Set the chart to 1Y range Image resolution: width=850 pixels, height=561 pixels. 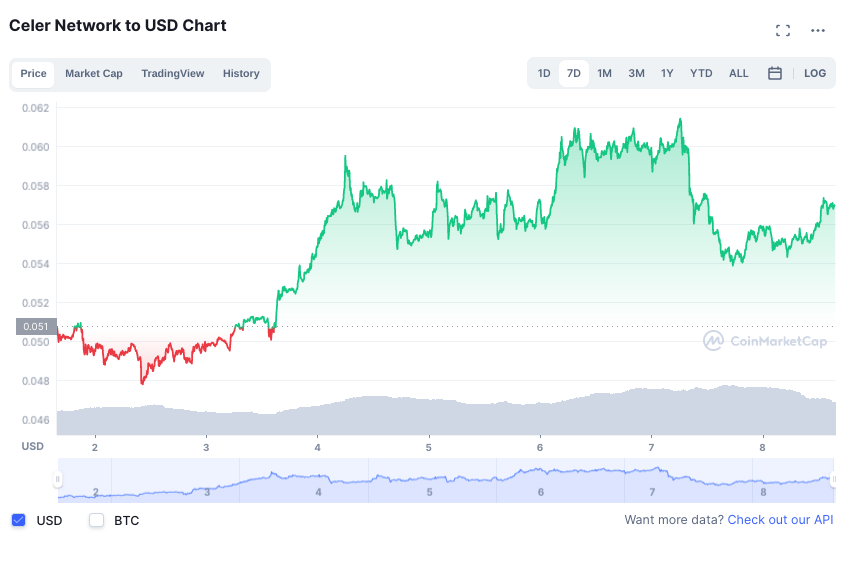point(667,73)
